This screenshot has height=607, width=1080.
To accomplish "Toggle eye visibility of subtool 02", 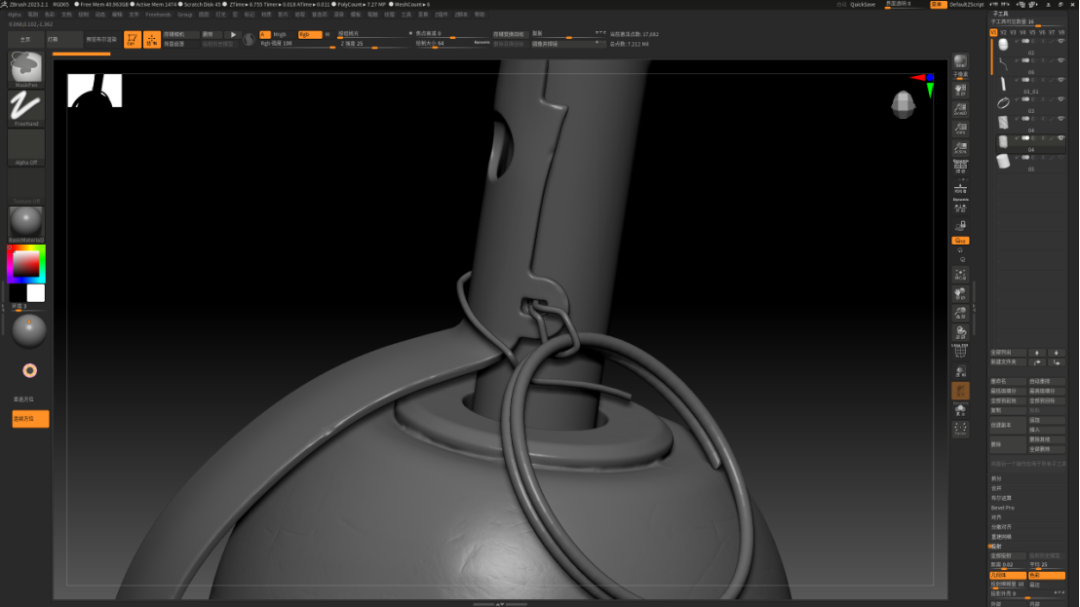I will [x=1061, y=41].
